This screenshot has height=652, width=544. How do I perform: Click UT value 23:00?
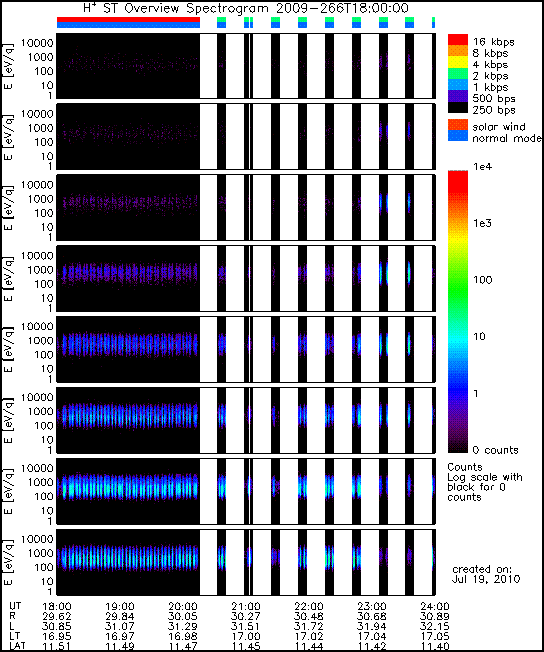[371, 607]
